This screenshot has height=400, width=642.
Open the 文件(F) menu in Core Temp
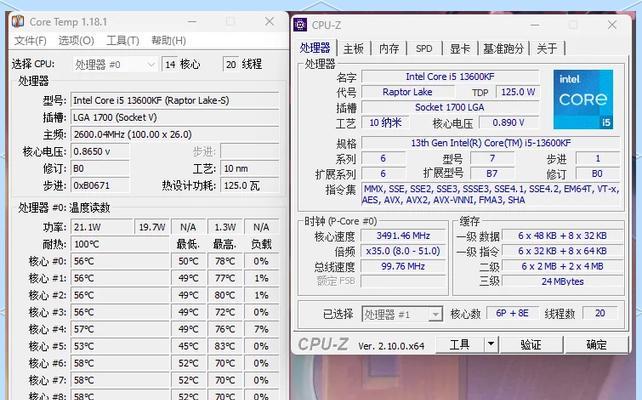30,41
